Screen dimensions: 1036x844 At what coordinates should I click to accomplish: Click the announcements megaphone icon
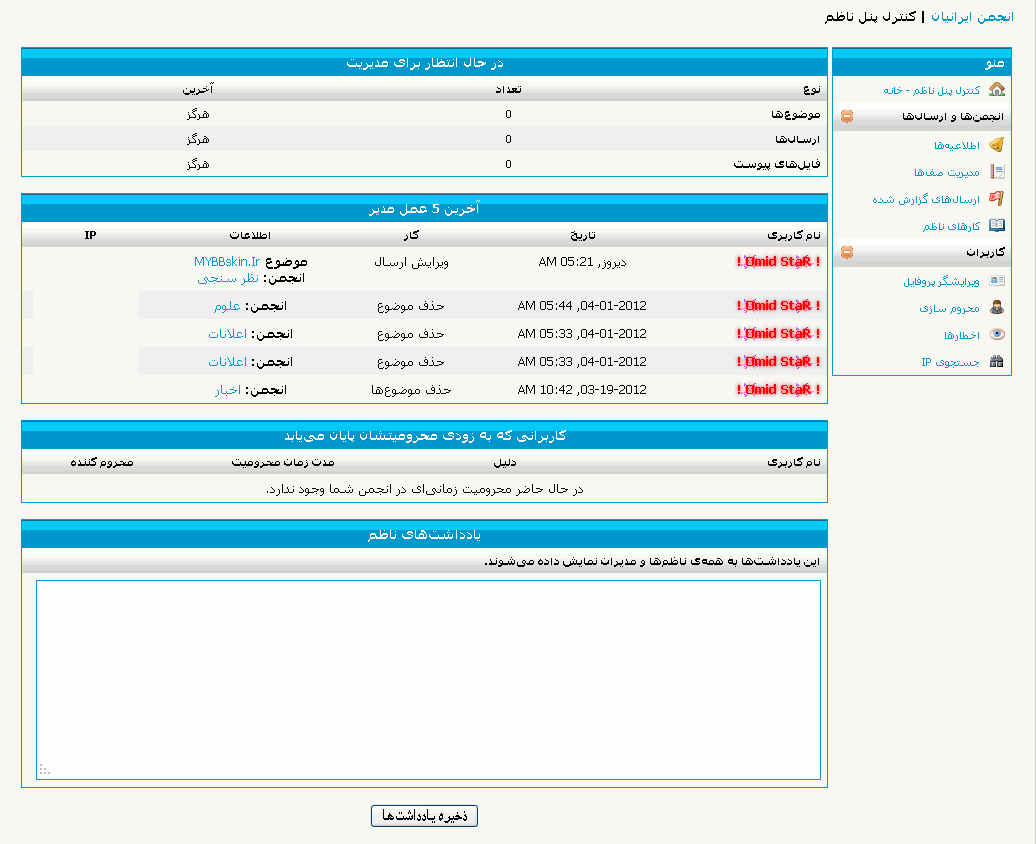click(x=997, y=144)
